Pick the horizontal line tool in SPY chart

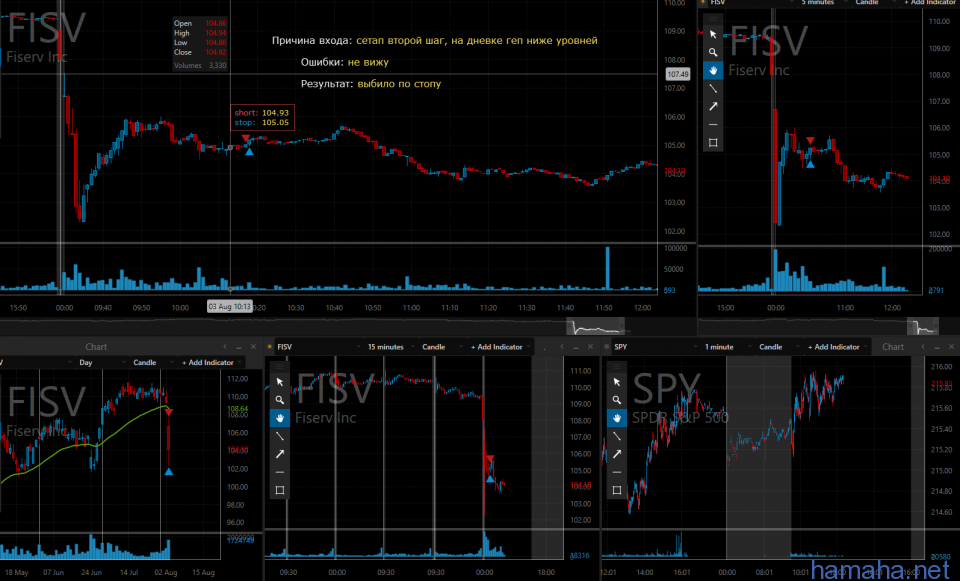[617, 472]
